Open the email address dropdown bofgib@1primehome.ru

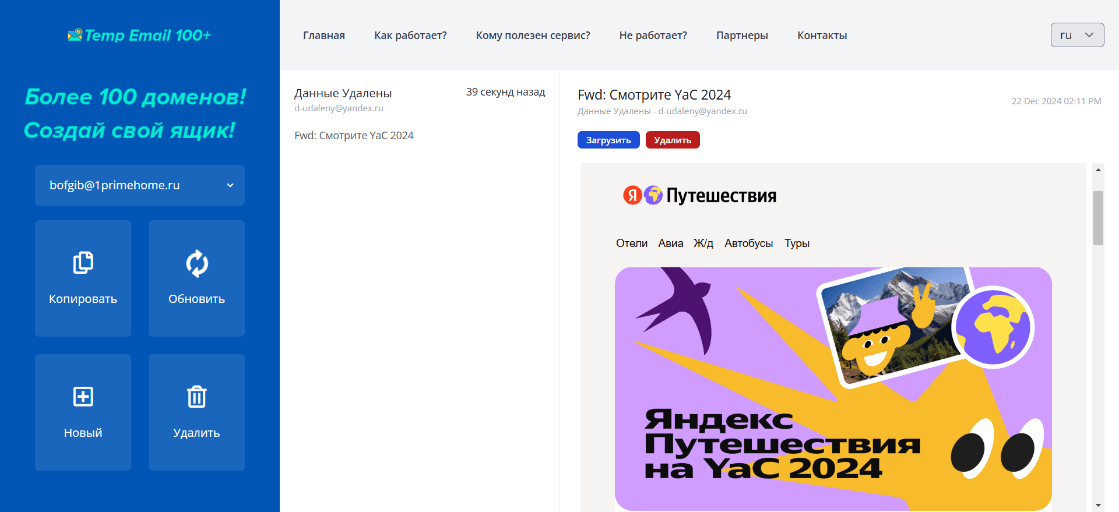click(x=140, y=185)
